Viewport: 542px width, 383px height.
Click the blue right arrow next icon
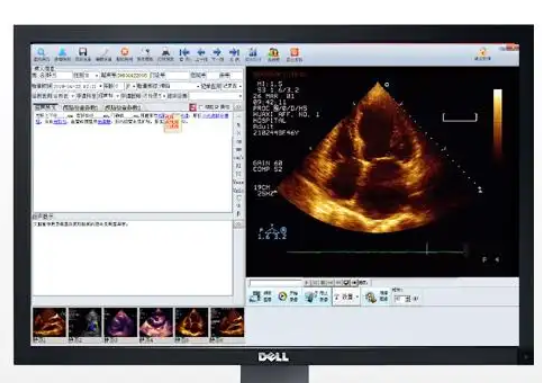click(x=217, y=52)
